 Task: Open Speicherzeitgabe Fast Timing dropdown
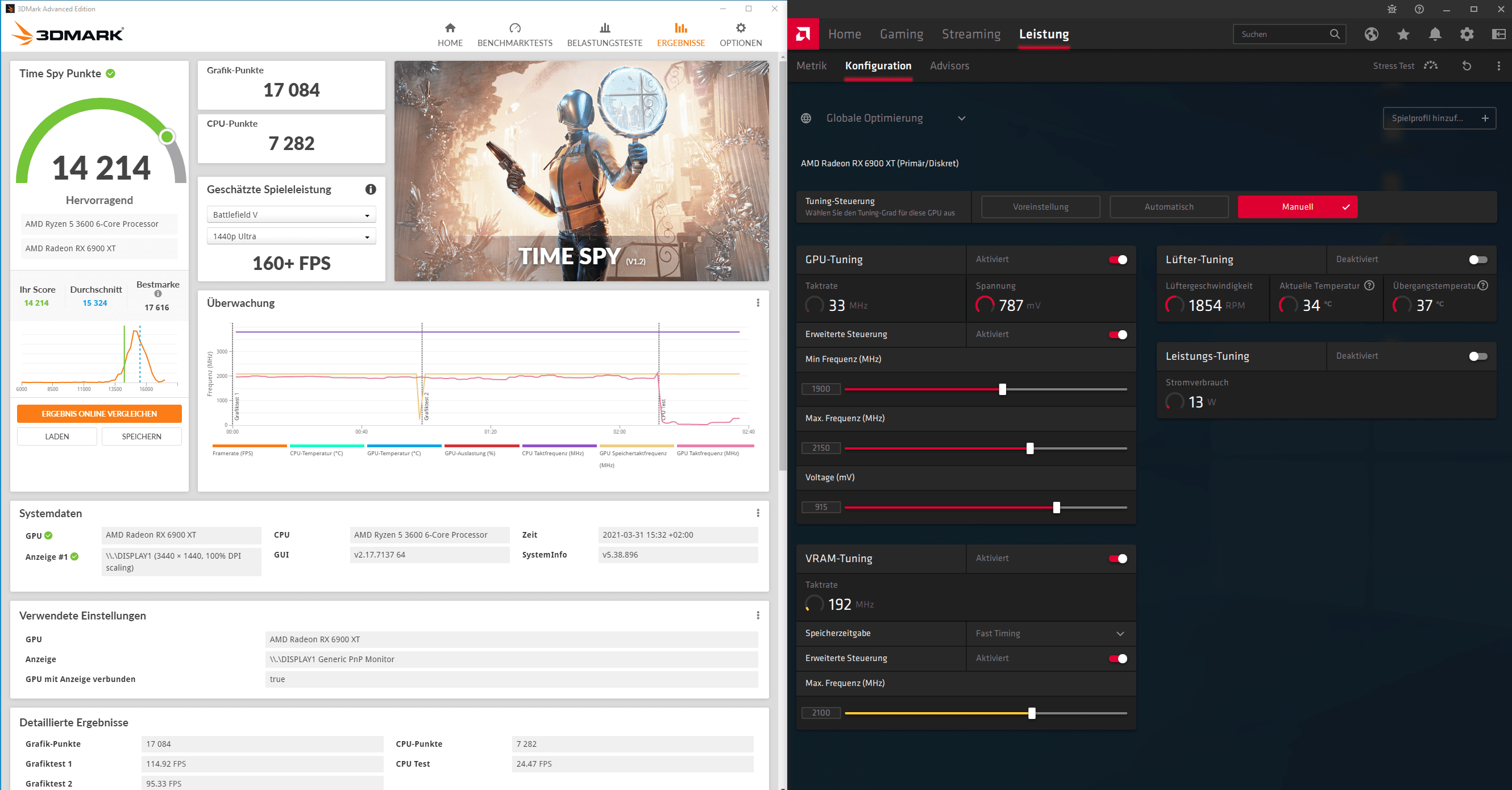pos(1050,633)
